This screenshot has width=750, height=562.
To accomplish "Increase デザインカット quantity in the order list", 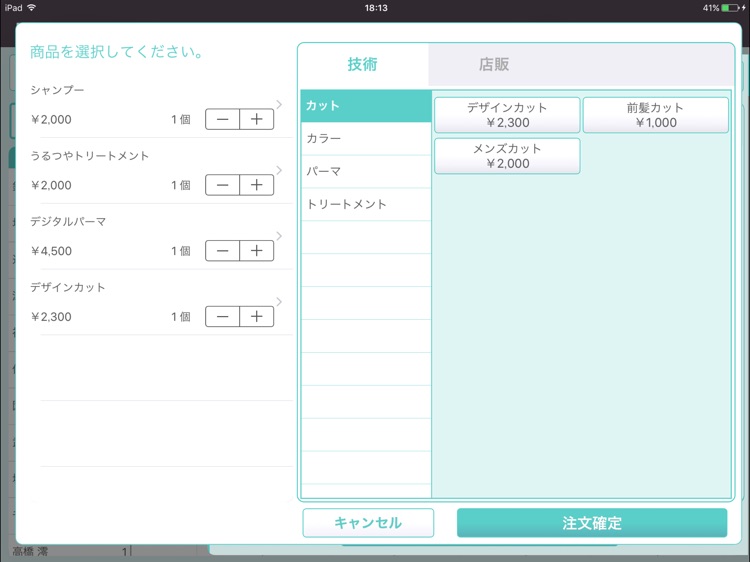I will pos(257,317).
